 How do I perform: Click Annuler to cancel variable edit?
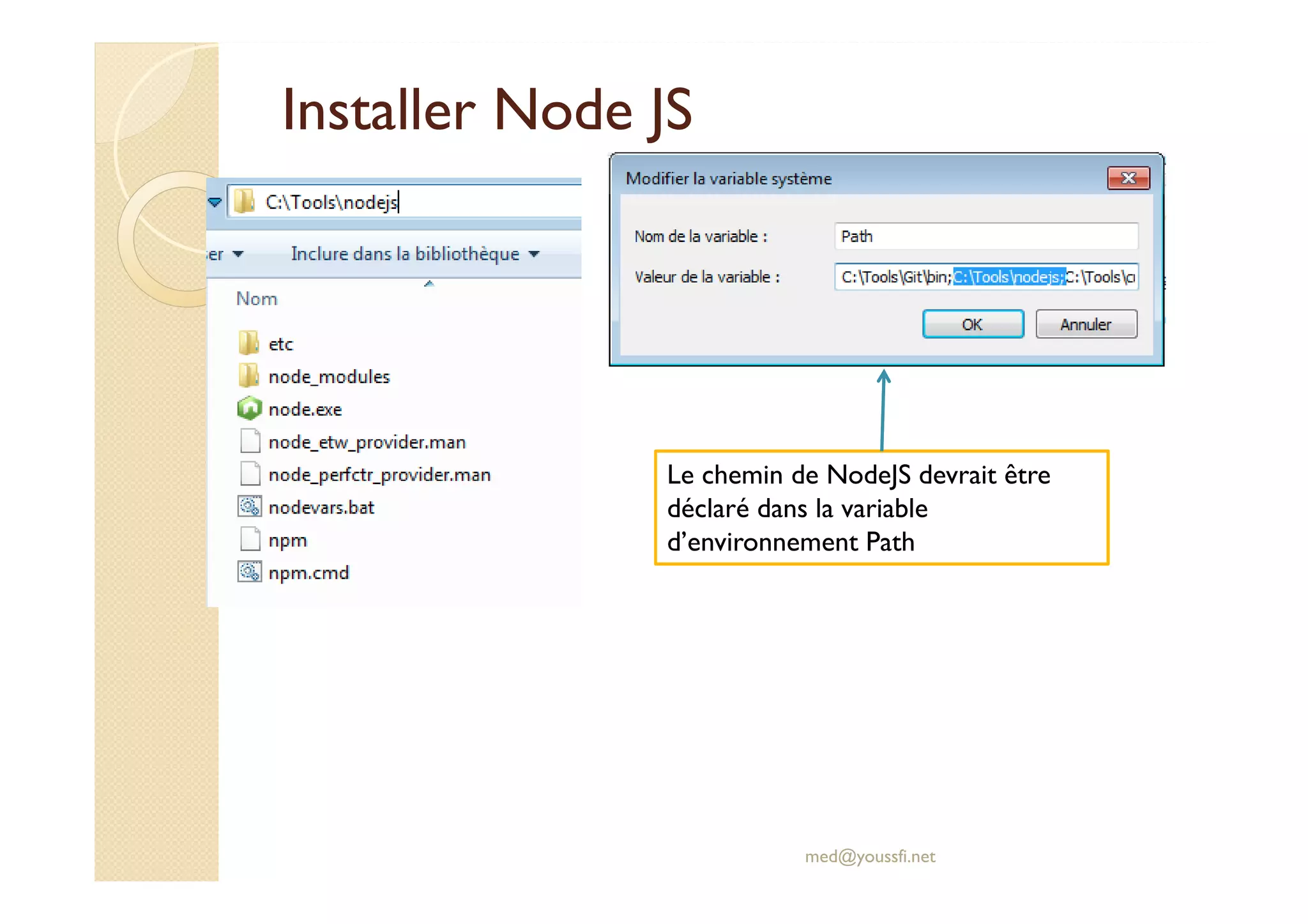1086,324
